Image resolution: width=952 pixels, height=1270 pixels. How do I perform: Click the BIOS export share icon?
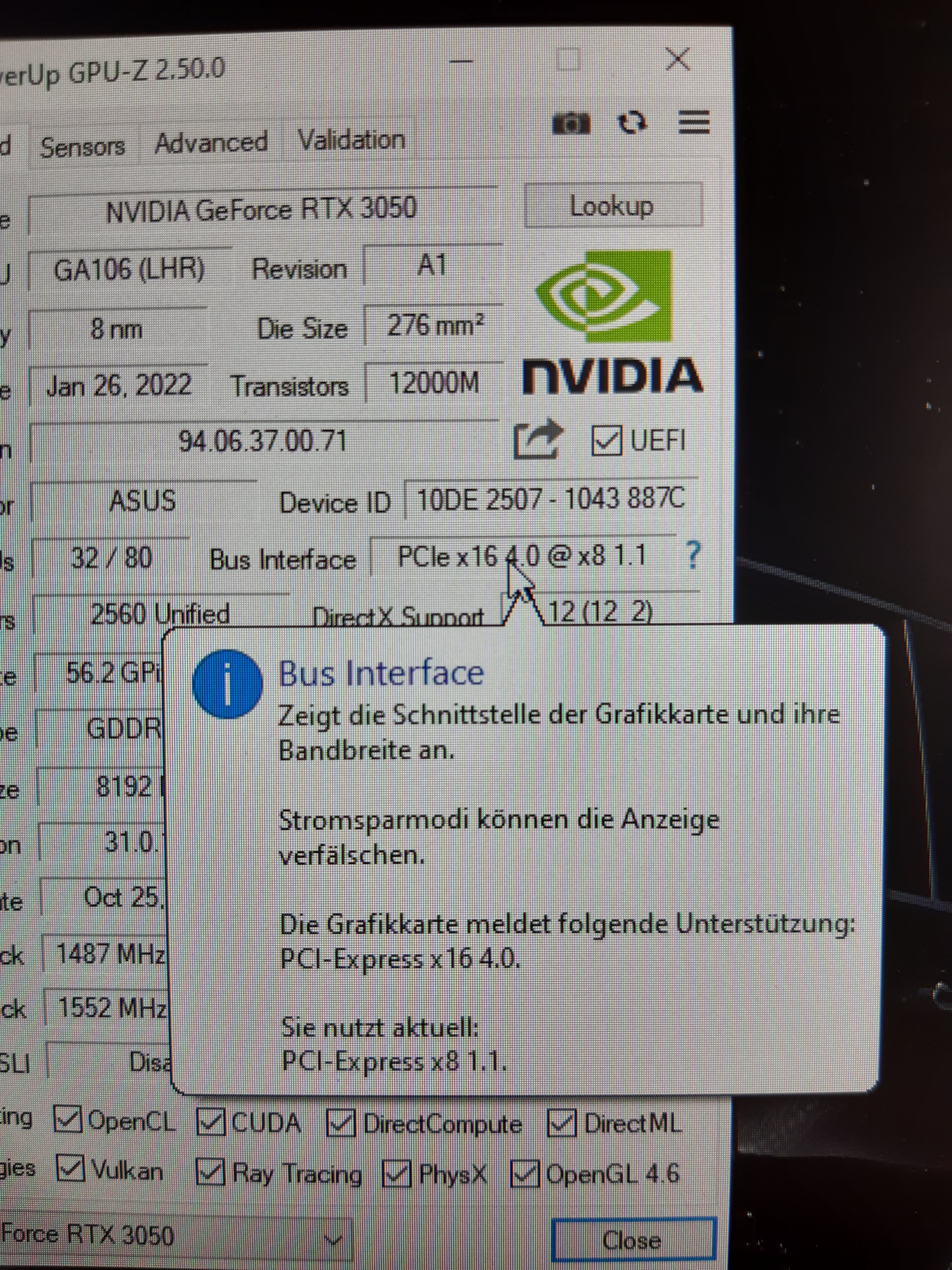tap(537, 439)
